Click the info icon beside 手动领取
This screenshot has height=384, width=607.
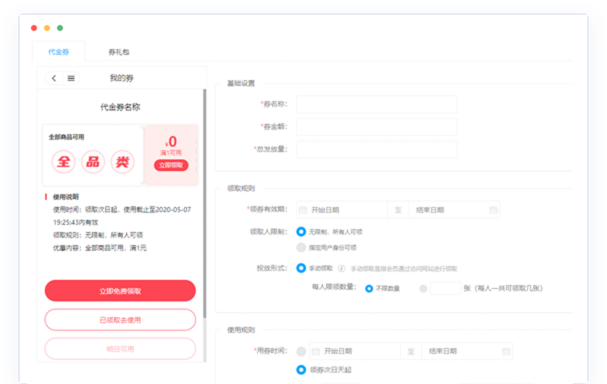tap(341, 268)
